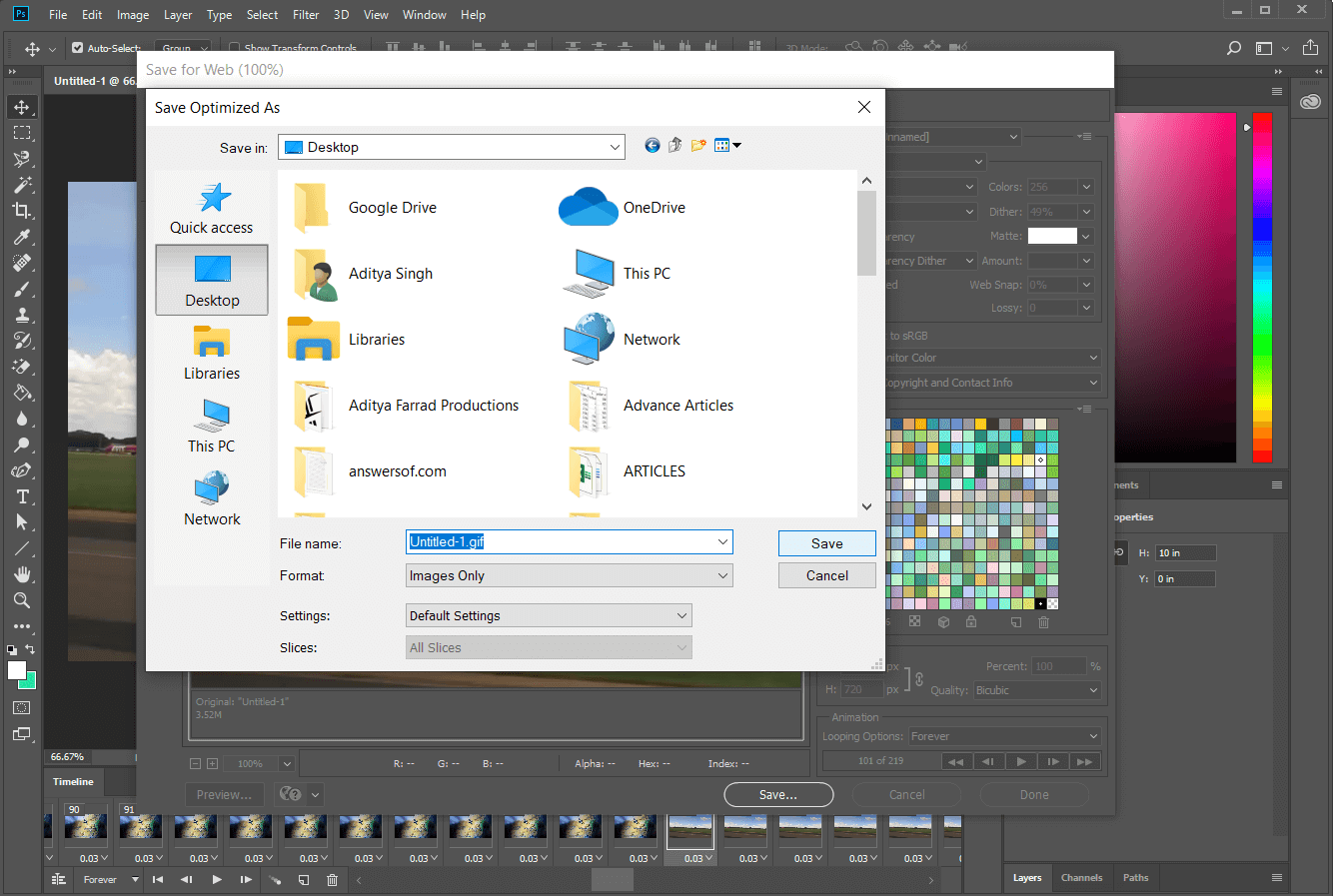Click the vertical hue slider bar
The width and height of the screenshot is (1333, 896).
(x=1262, y=288)
